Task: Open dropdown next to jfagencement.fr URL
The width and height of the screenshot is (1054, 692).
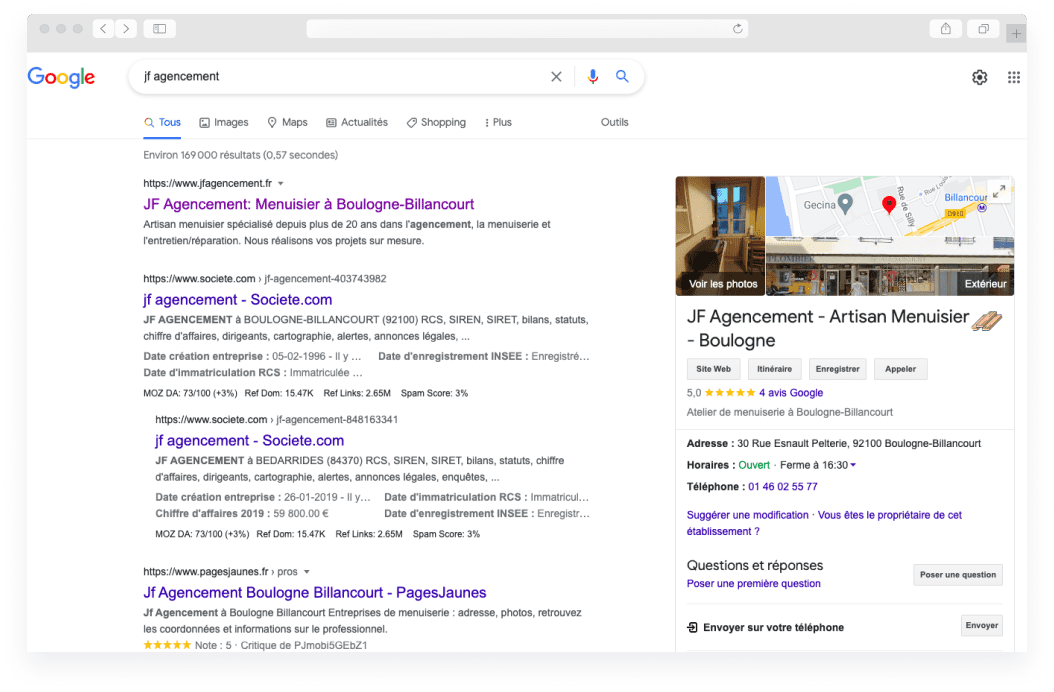Action: [x=281, y=184]
